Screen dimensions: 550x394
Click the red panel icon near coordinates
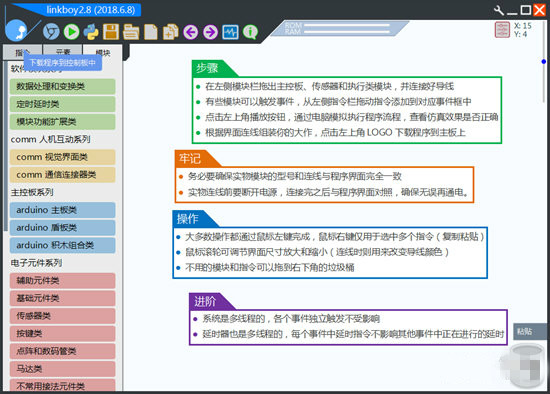point(502,30)
